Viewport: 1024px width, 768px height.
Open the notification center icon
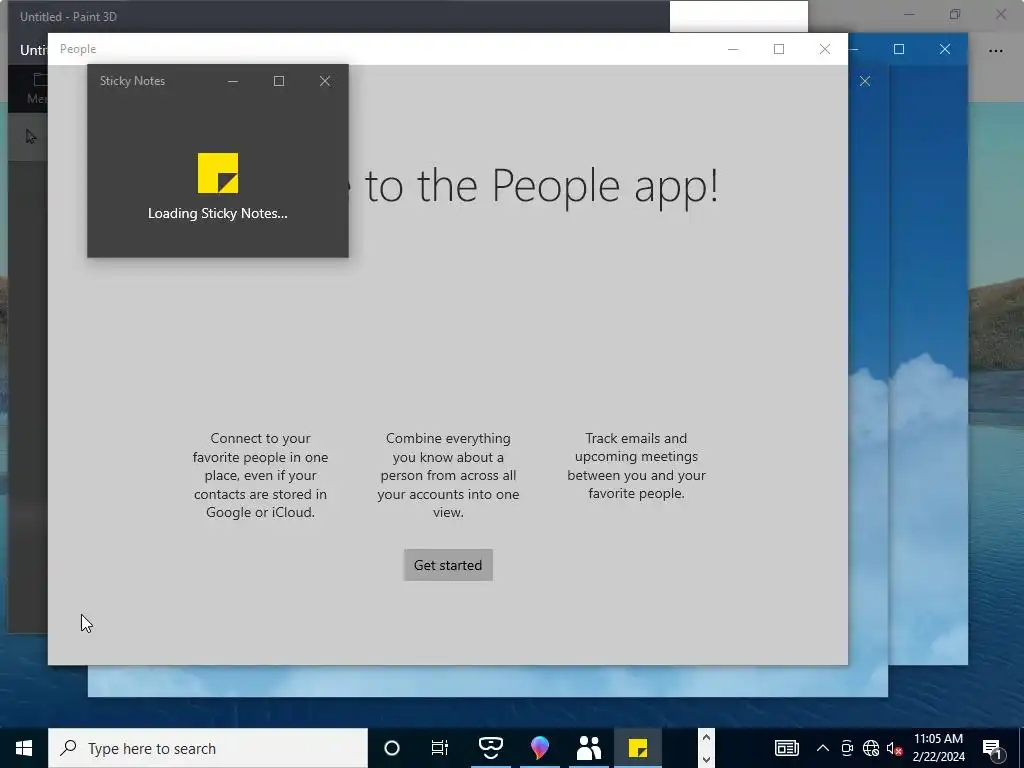[x=993, y=748]
